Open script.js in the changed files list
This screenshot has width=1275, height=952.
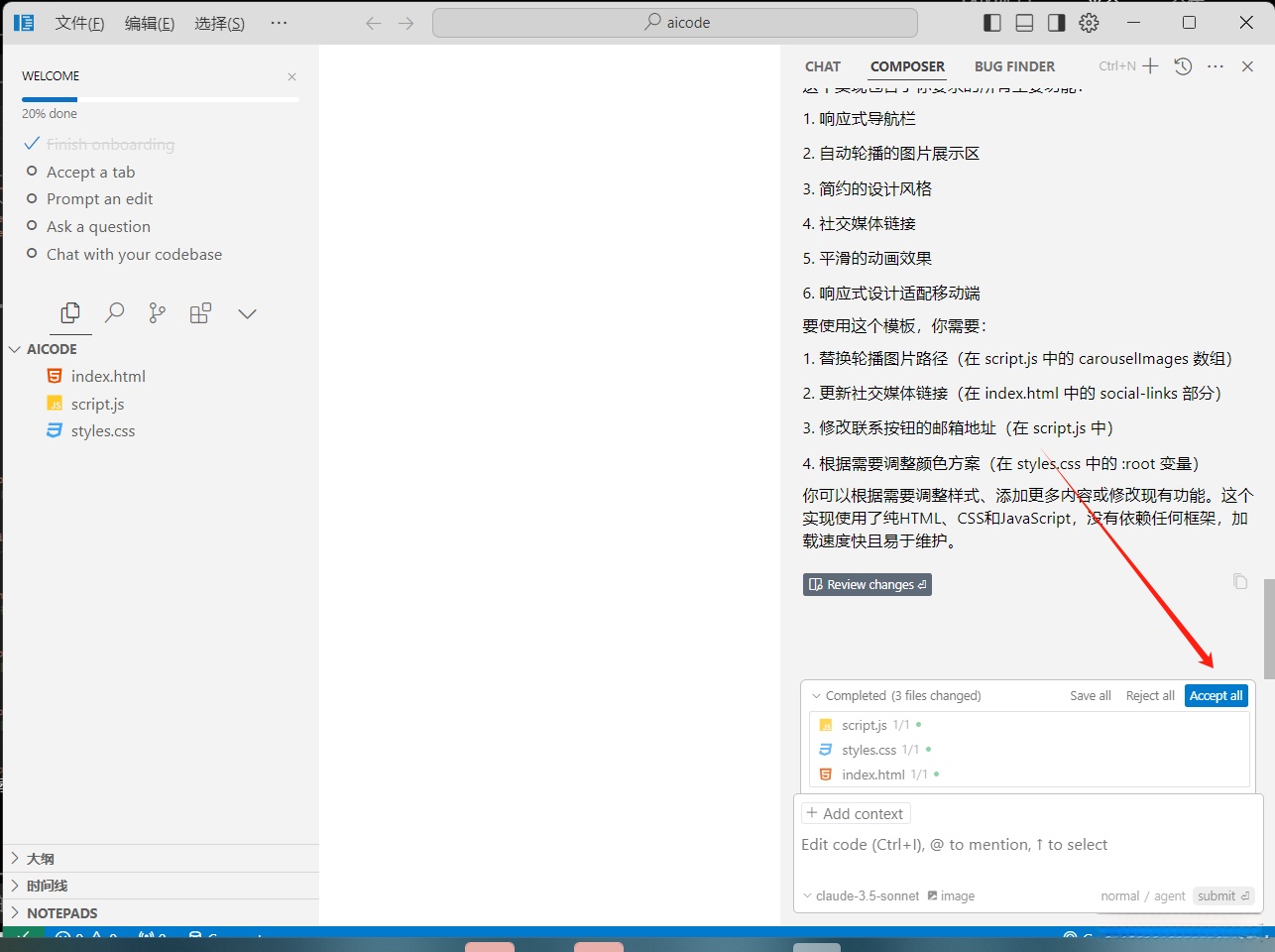pos(1029,725)
